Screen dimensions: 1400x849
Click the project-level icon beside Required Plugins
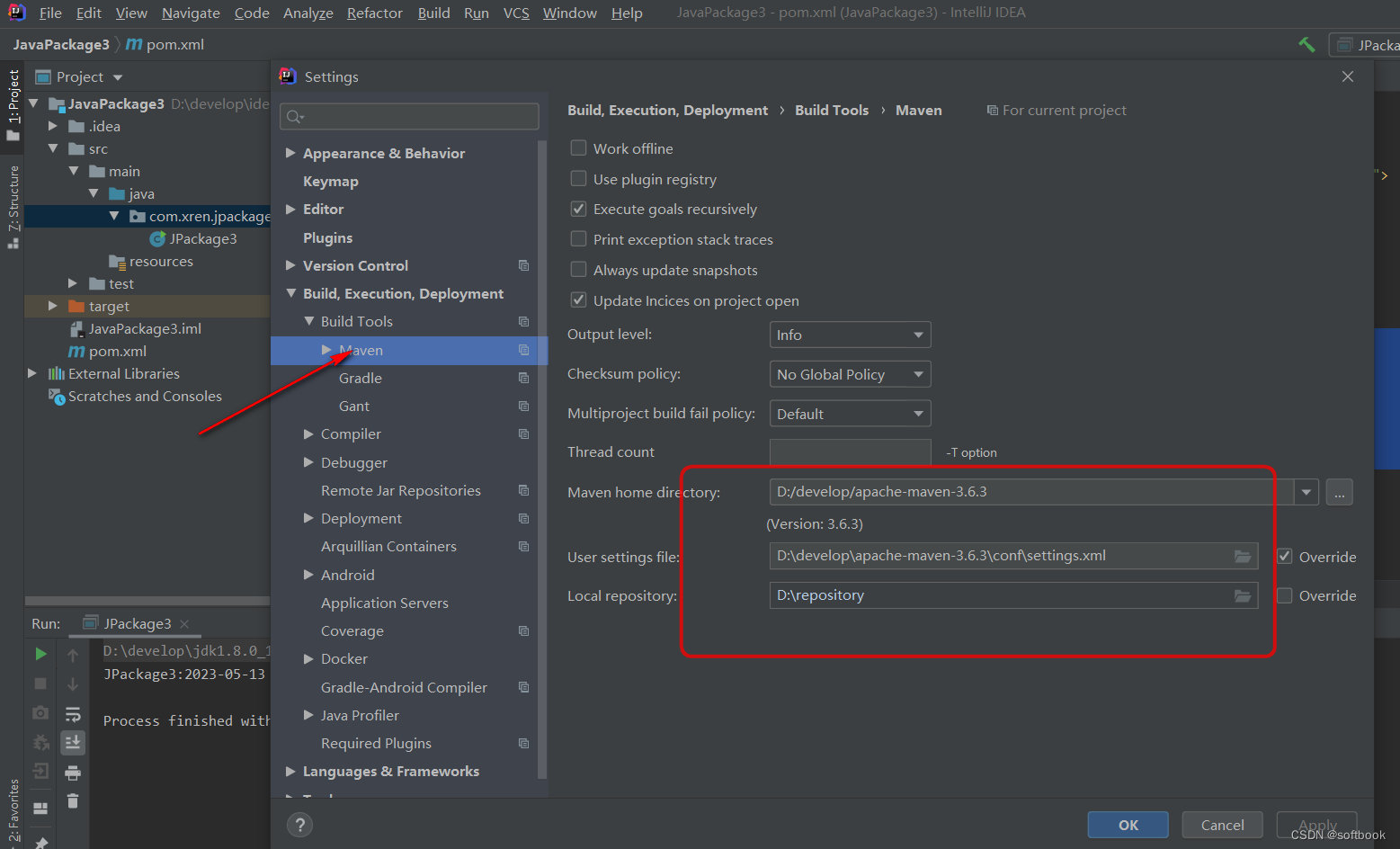pos(523,743)
